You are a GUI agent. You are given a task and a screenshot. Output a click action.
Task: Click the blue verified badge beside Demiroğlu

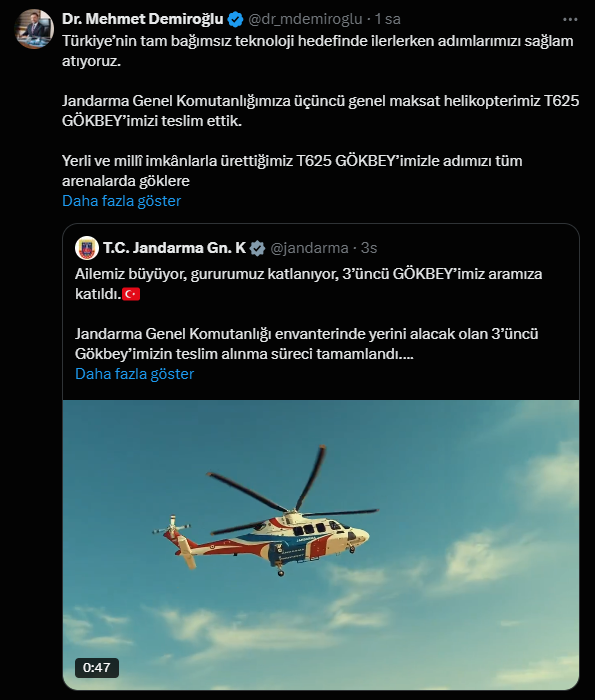tap(235, 19)
